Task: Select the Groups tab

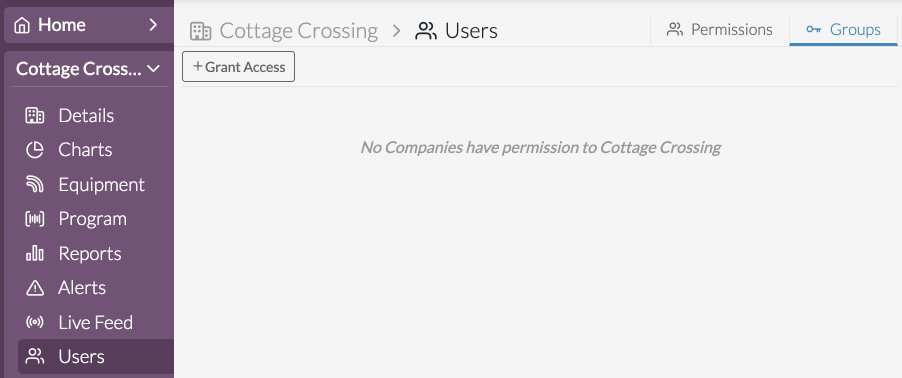Action: point(843,29)
